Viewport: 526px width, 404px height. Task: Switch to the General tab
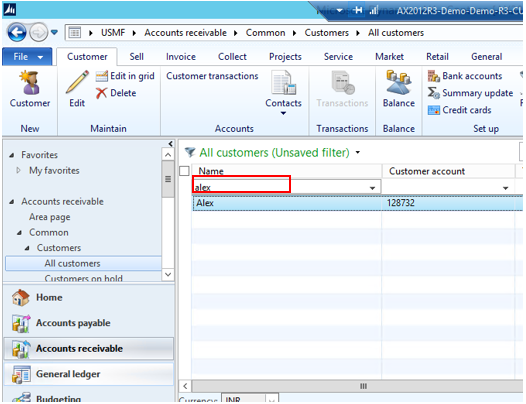(x=486, y=57)
